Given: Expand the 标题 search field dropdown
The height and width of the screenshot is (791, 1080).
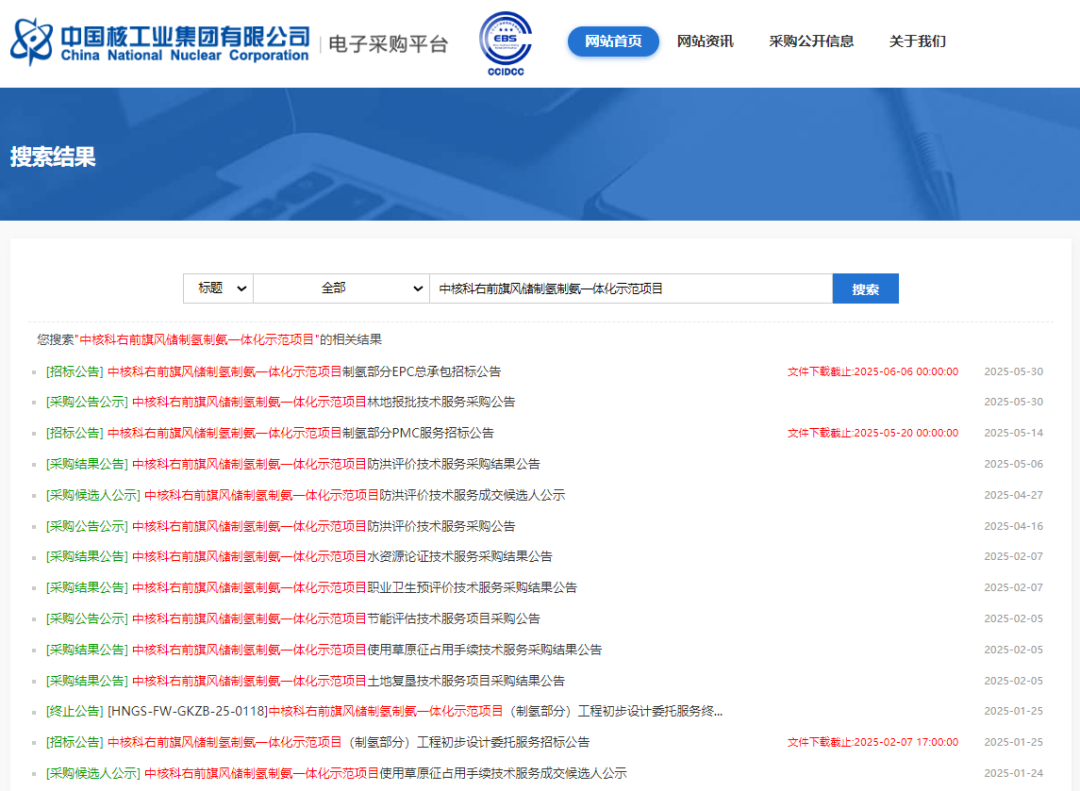Looking at the screenshot, I should [218, 288].
